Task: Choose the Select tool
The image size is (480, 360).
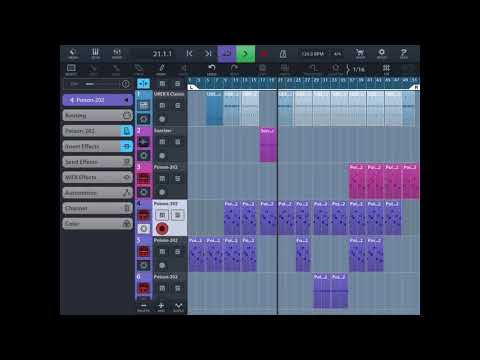Action: tap(71, 70)
